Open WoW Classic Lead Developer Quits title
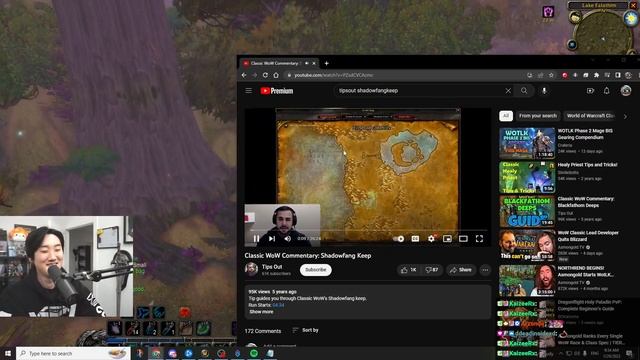This screenshot has height=360, width=640. tap(588, 236)
